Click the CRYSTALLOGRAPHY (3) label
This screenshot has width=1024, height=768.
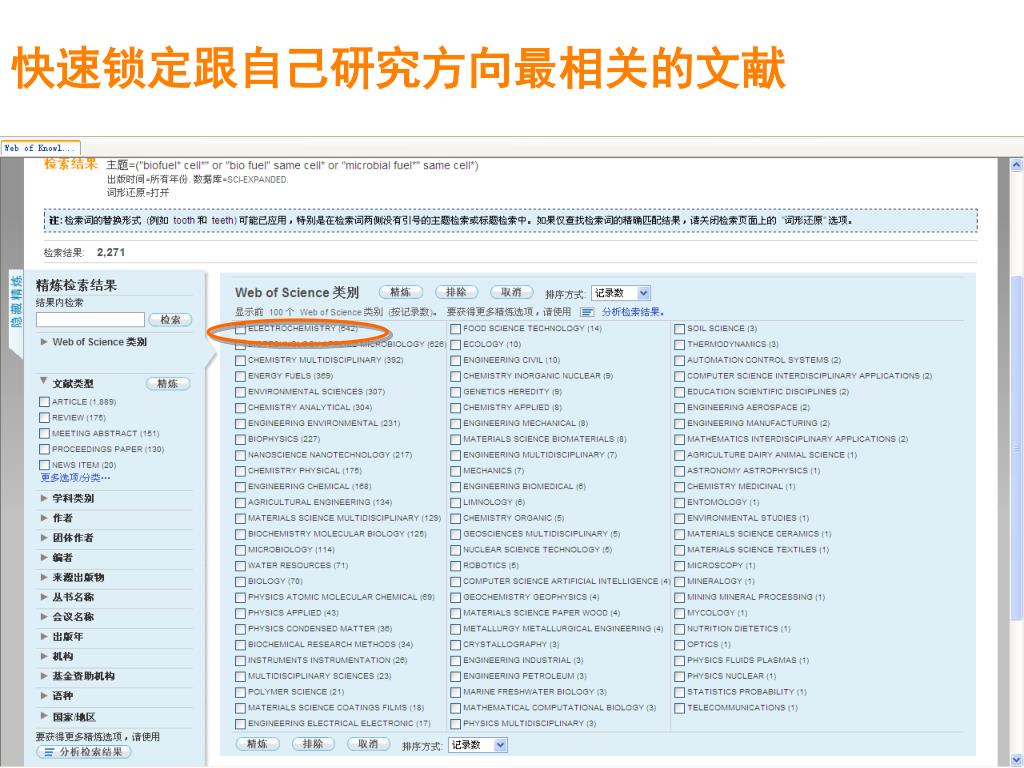511,645
